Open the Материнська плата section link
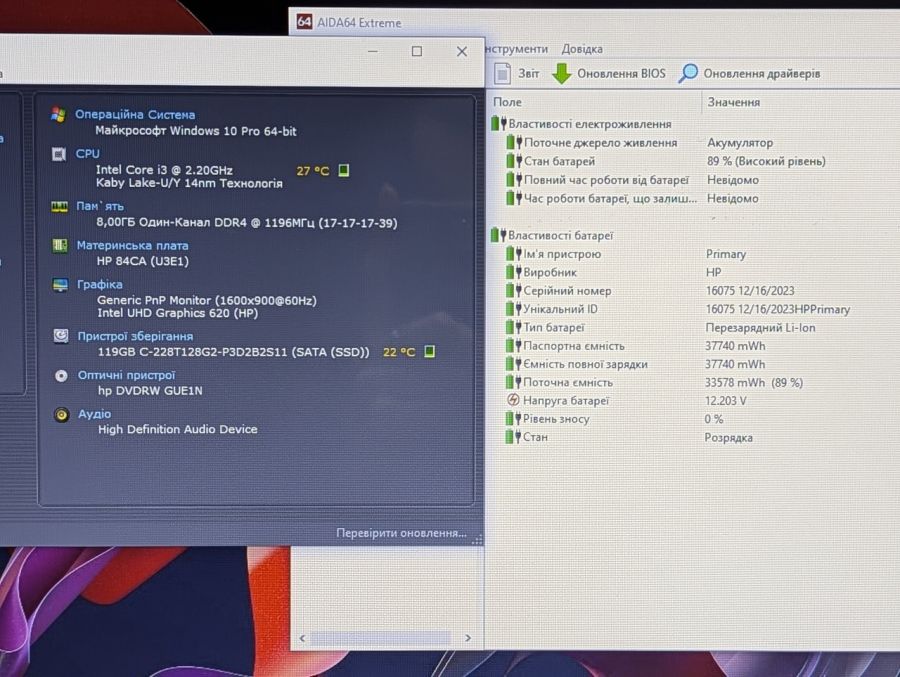 pos(133,246)
